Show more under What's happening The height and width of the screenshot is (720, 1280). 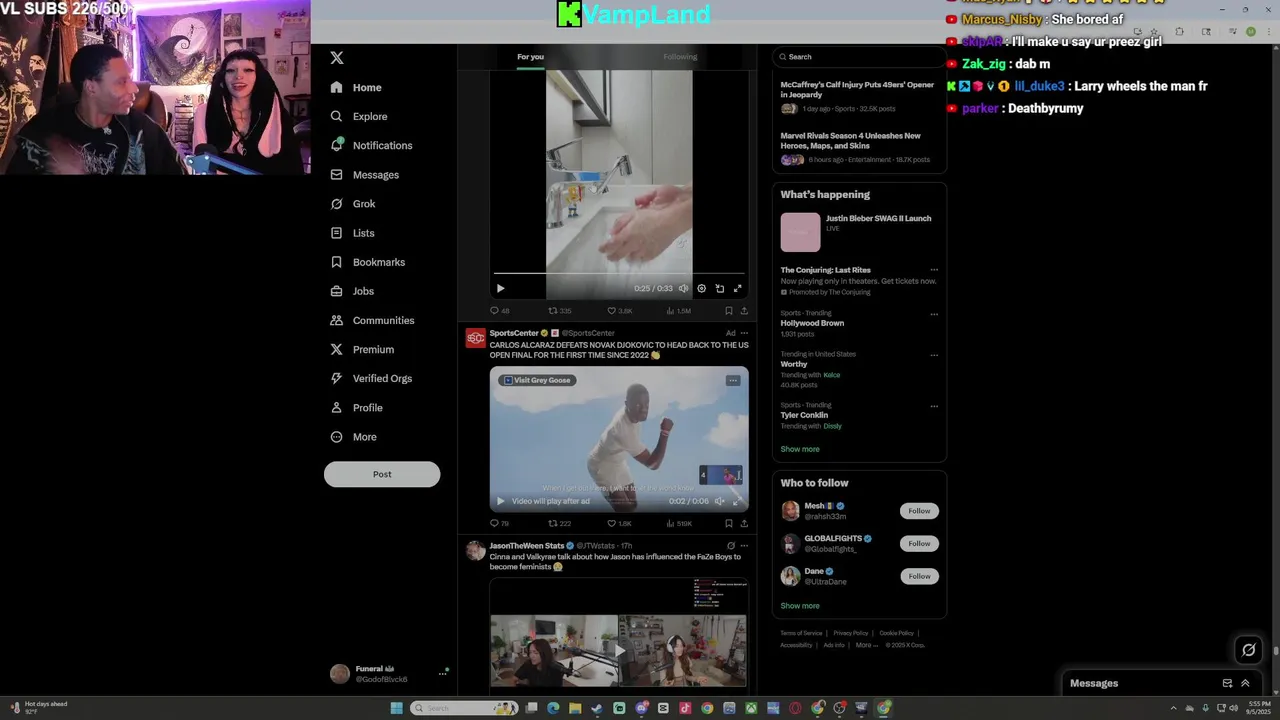point(800,449)
